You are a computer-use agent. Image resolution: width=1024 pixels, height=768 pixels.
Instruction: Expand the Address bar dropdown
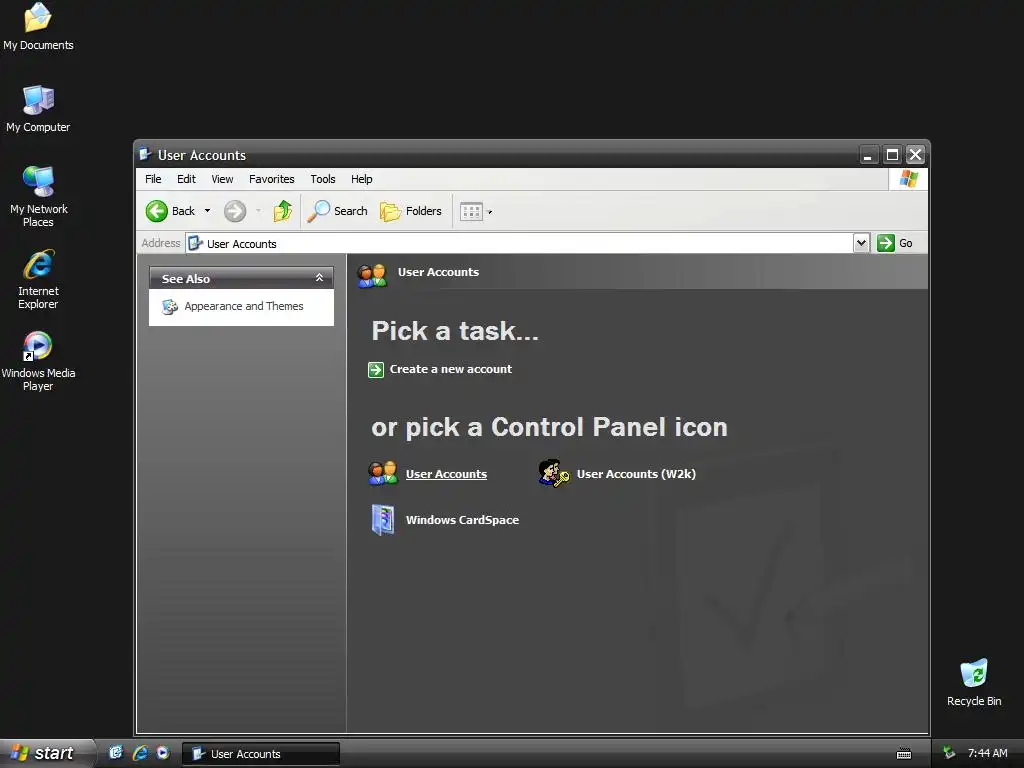tap(861, 243)
